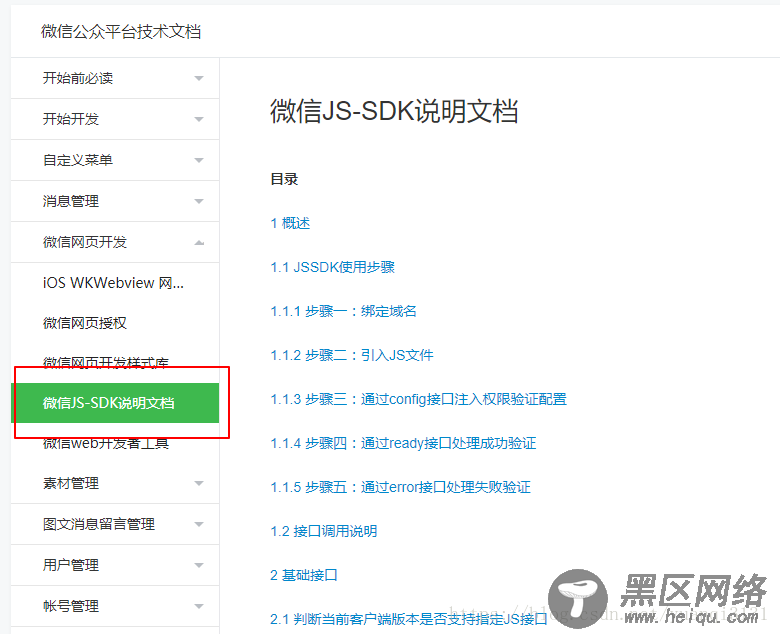Image resolution: width=780 pixels, height=634 pixels.
Task: Expand the 素材管理 section arrow
Action: tap(199, 483)
